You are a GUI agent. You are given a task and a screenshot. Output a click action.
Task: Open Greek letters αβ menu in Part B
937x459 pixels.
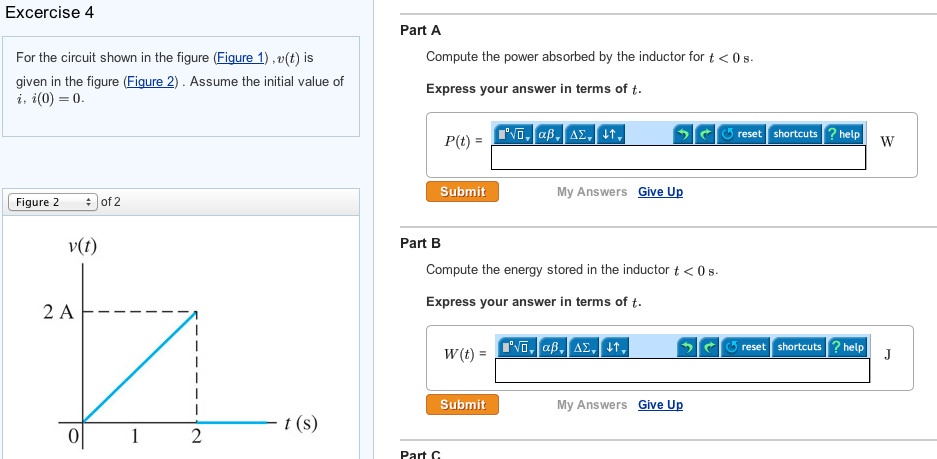(553, 347)
